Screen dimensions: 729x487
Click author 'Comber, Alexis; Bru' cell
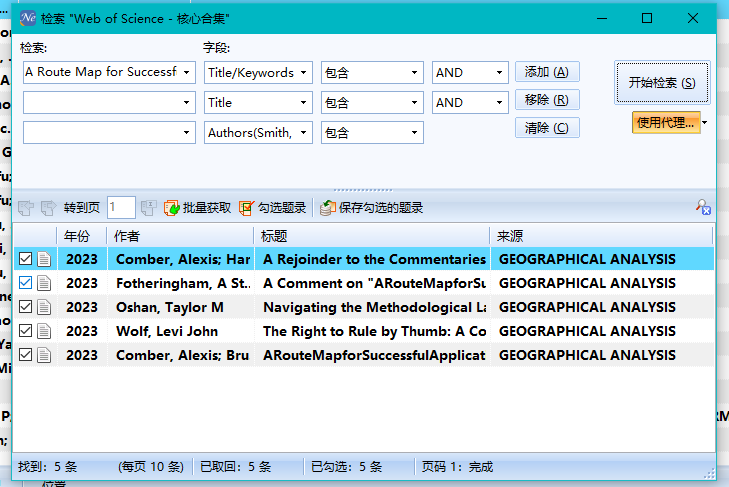point(183,356)
